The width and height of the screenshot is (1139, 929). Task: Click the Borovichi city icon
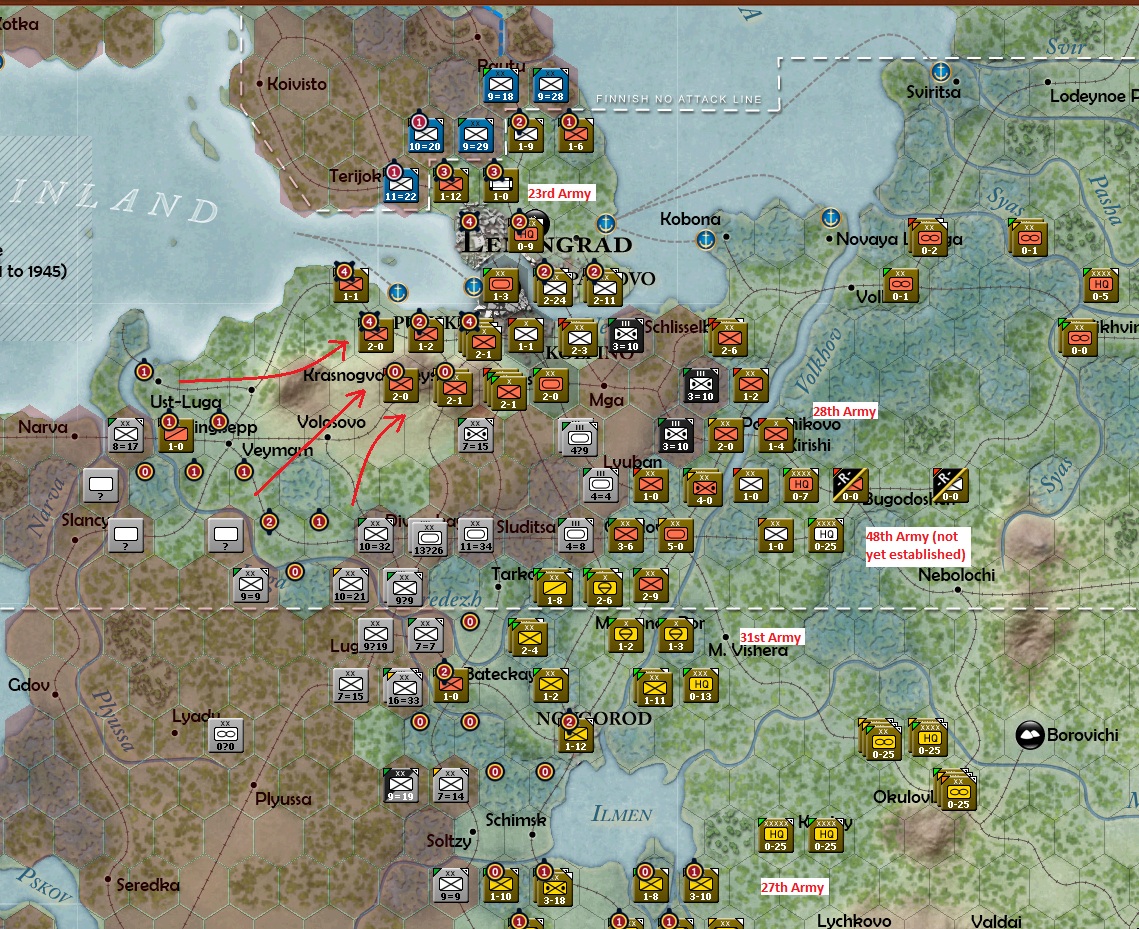[x=1030, y=735]
